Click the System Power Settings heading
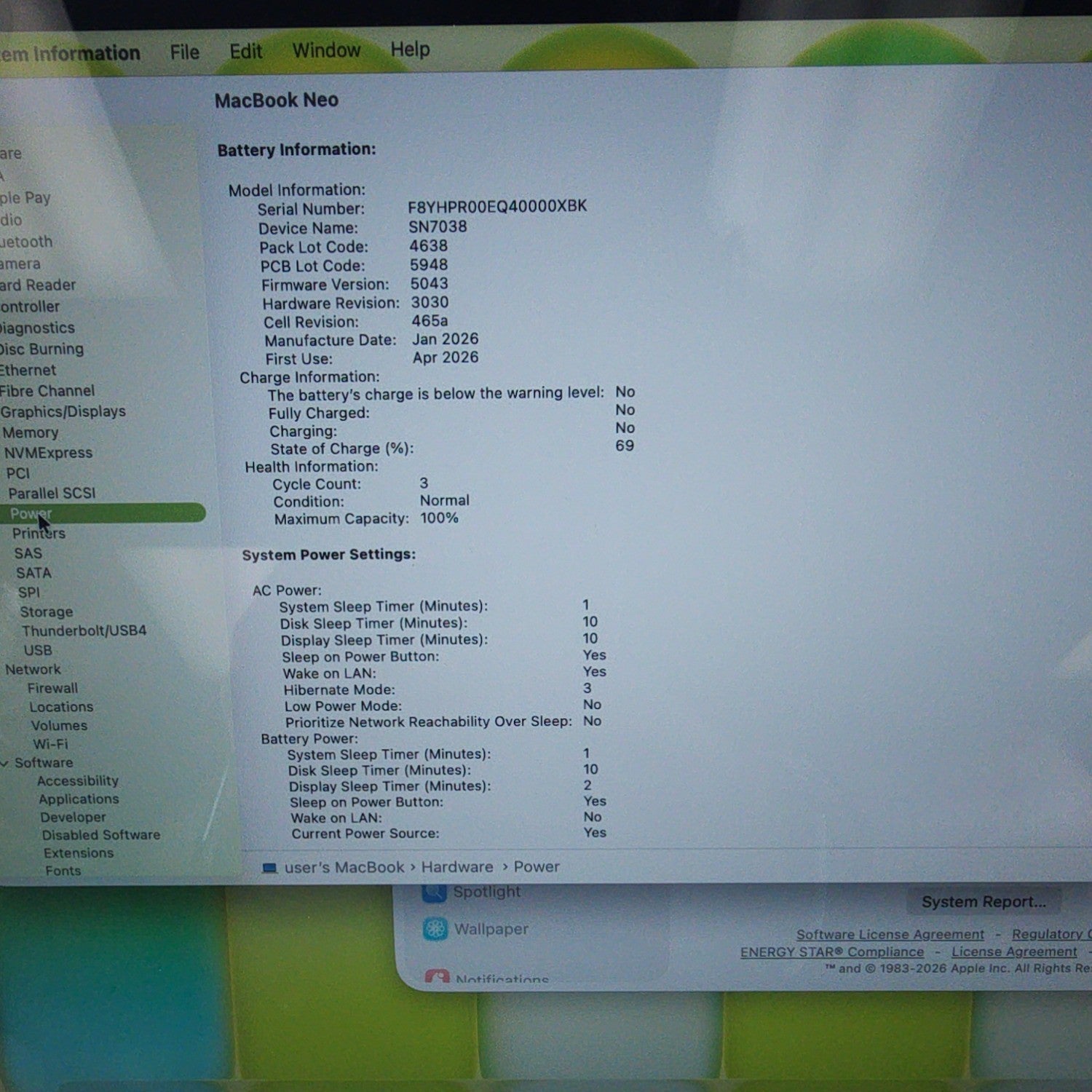This screenshot has width=1092, height=1092. click(329, 555)
